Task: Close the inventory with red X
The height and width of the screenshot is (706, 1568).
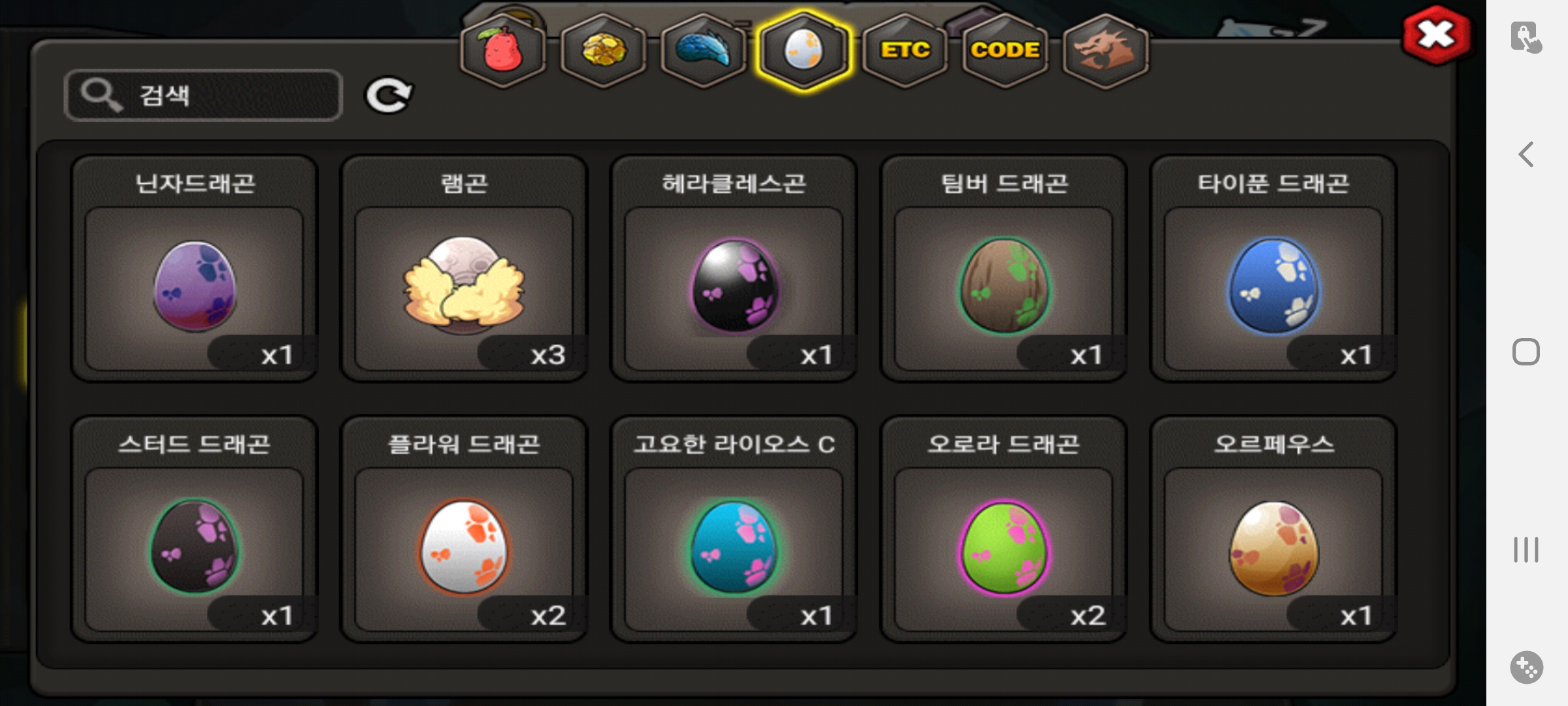Action: pos(1436,35)
